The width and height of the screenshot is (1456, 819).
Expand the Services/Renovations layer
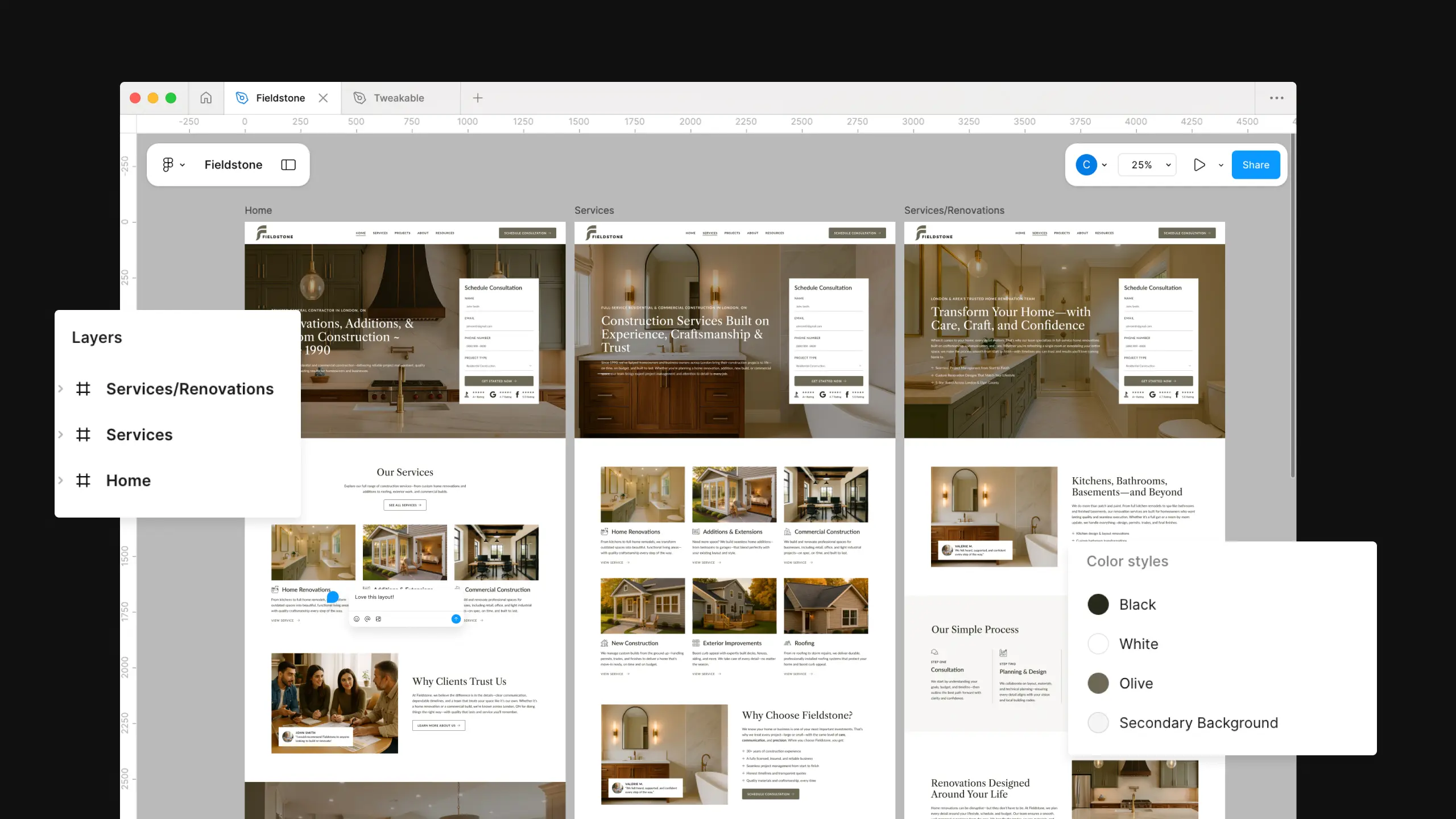[x=61, y=389]
